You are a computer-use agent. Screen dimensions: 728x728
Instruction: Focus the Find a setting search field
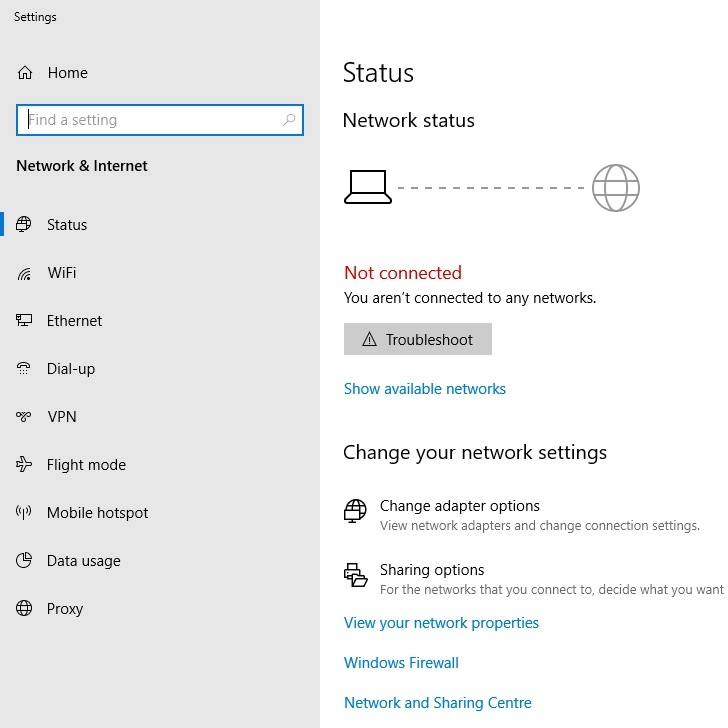click(150, 120)
